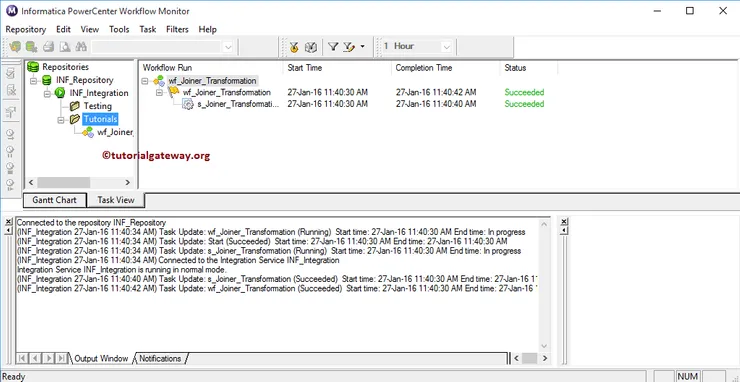Select the Notifications tab

click(160, 358)
